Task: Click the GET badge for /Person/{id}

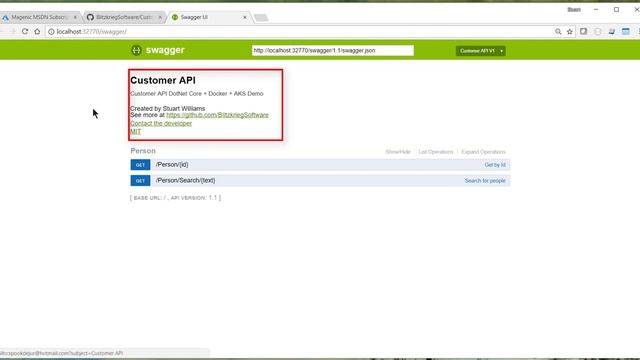Action: [x=140, y=165]
